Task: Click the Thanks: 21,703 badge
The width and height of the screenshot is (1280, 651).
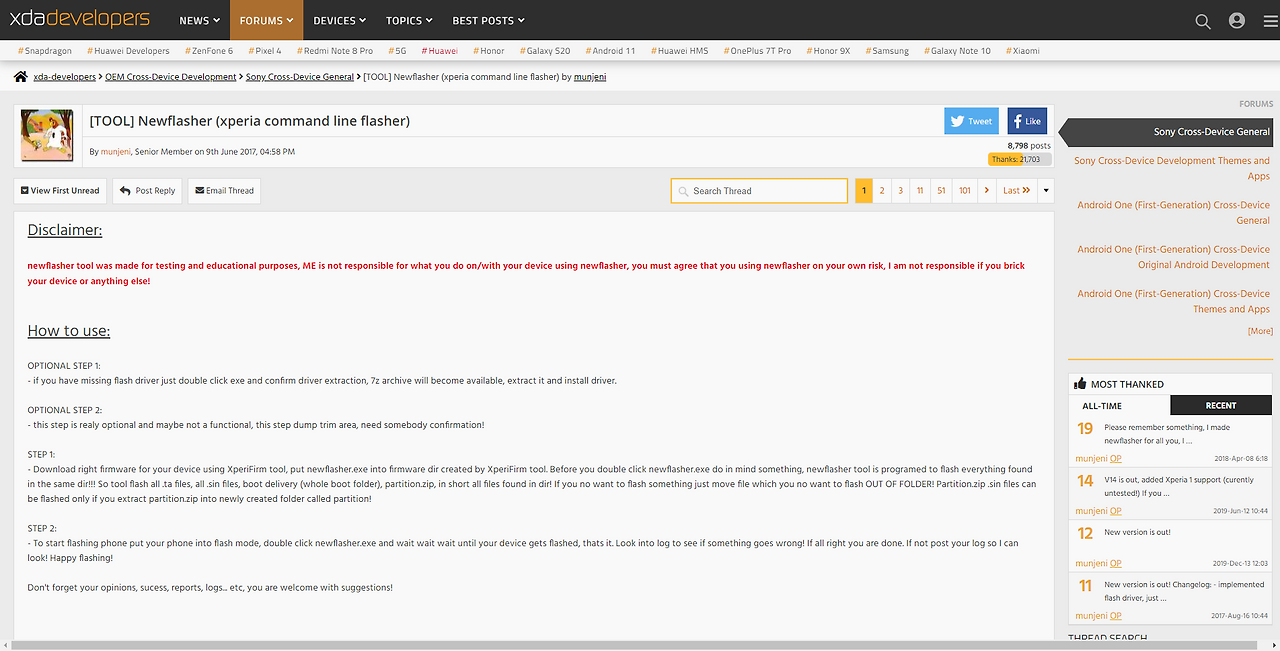Action: tap(1019, 159)
